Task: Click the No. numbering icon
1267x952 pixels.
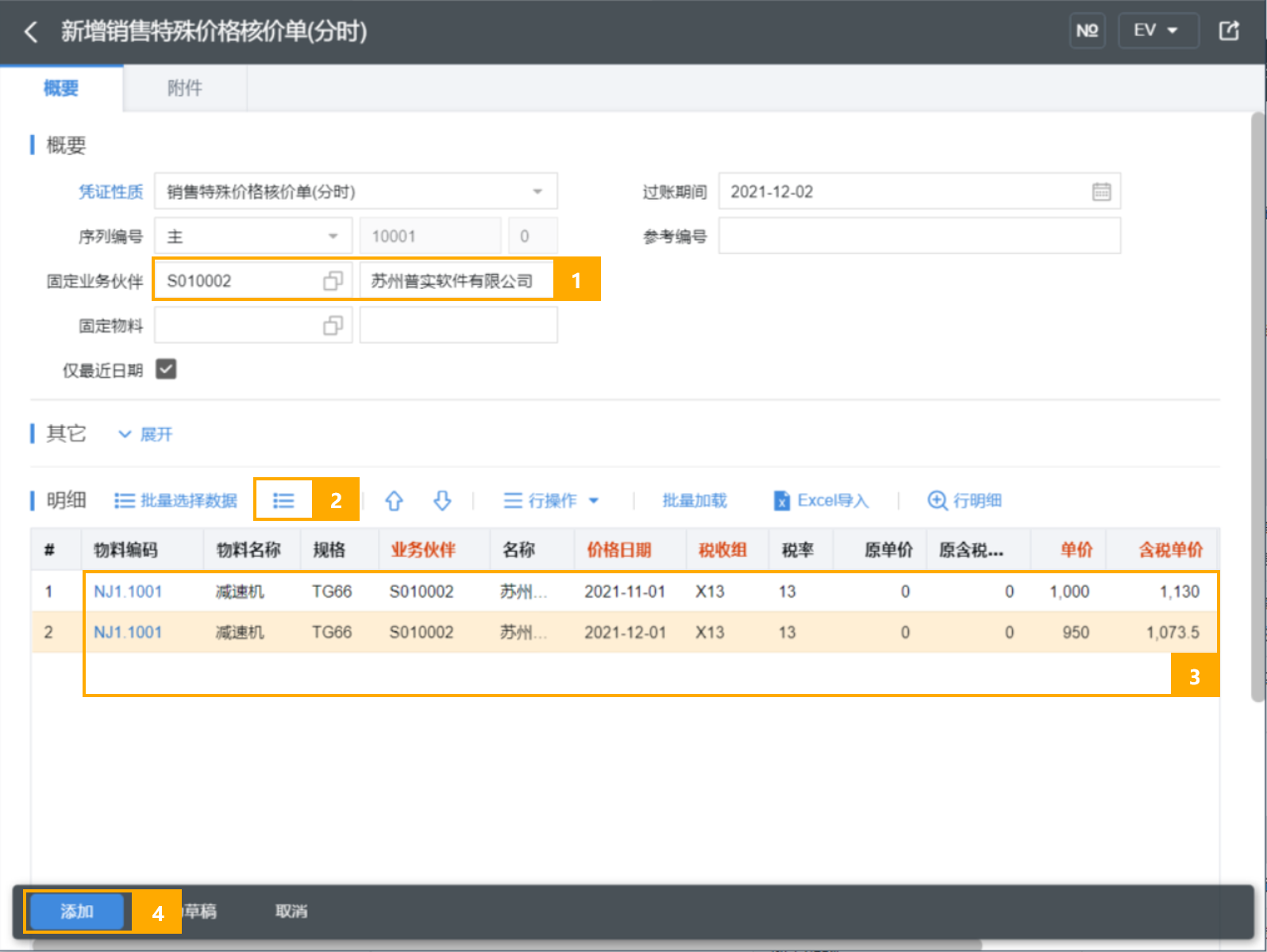Action: [x=1087, y=31]
